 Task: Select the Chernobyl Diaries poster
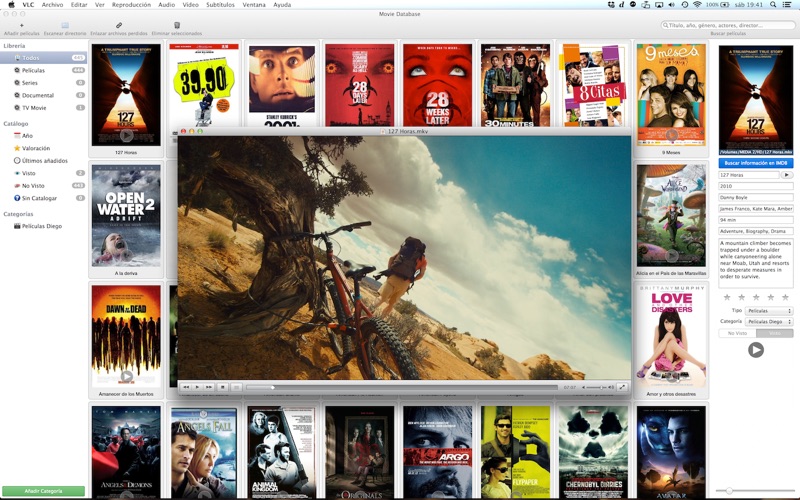(x=593, y=452)
